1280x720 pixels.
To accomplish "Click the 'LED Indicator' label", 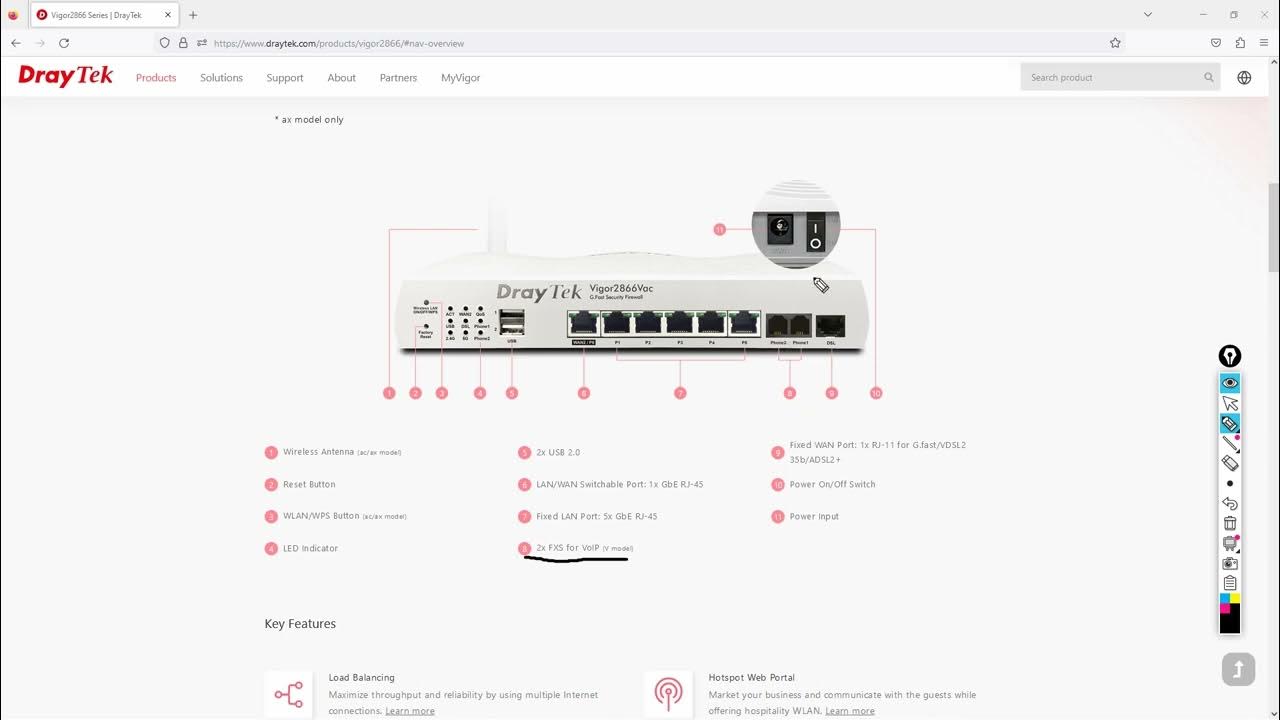I will [310, 548].
